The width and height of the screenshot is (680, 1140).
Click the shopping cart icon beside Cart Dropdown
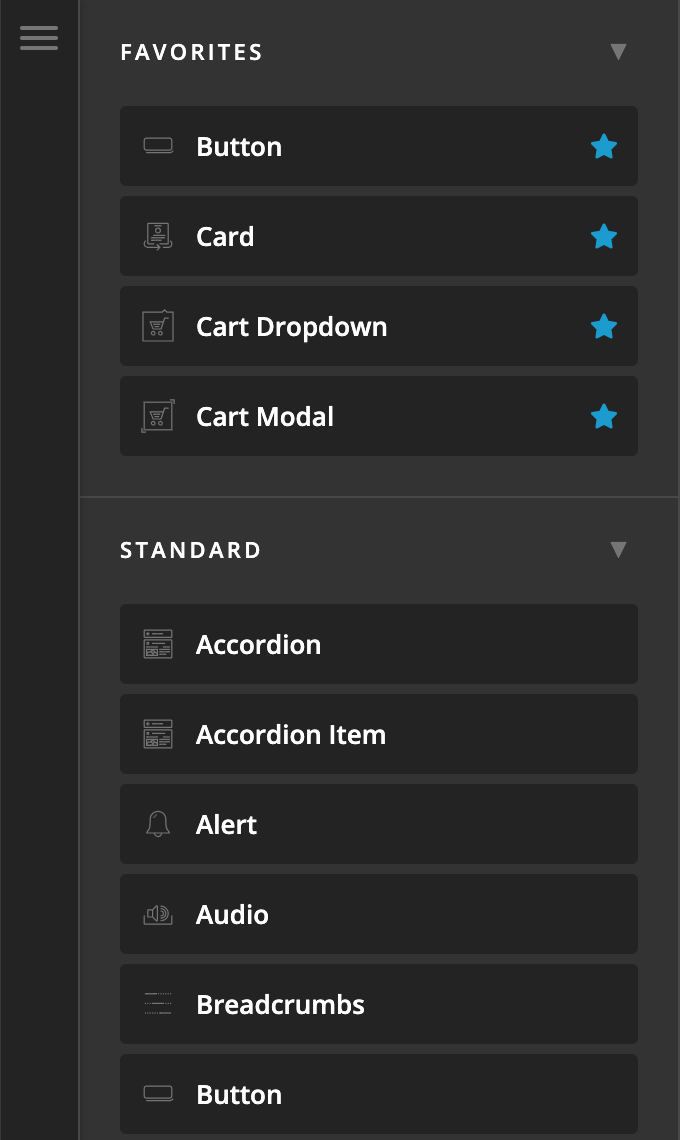pyautogui.click(x=157, y=326)
